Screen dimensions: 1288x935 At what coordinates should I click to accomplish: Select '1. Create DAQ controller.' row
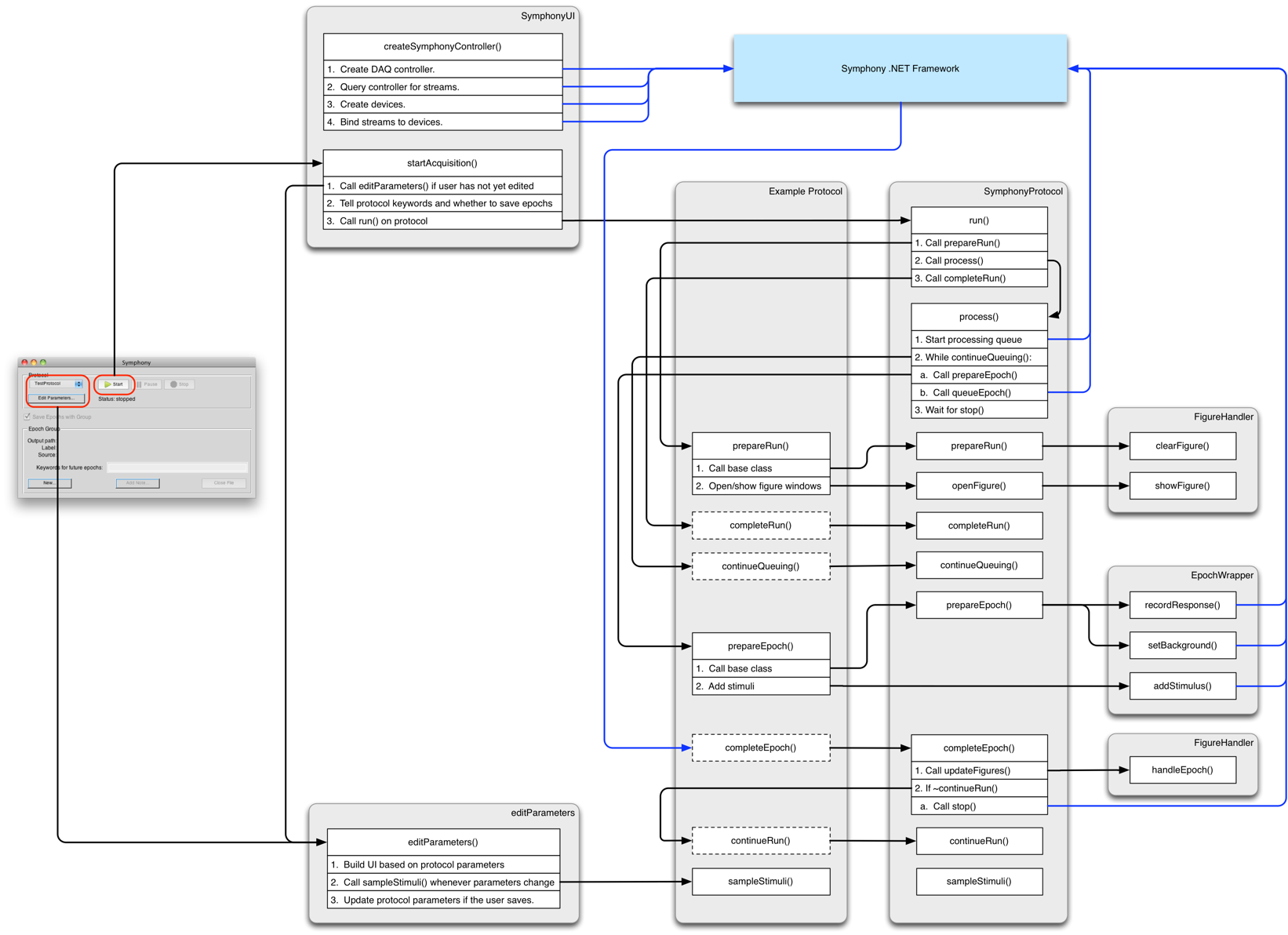click(442, 69)
